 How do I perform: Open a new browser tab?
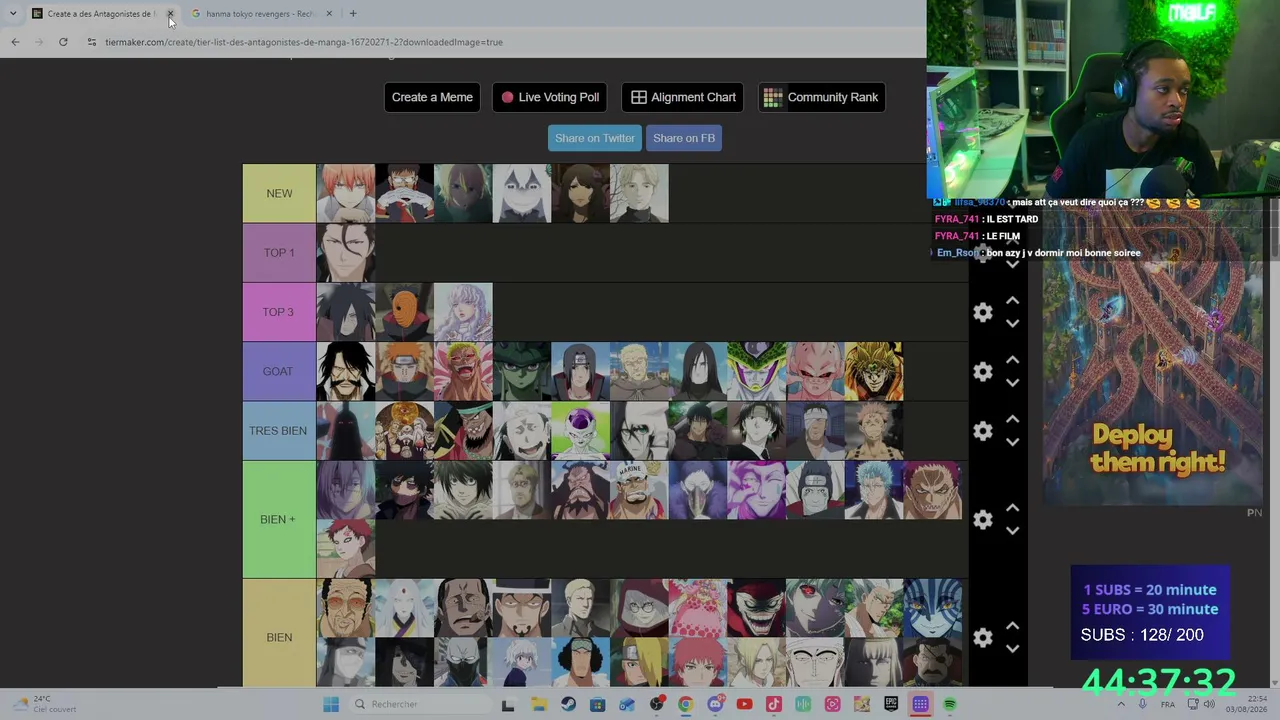pos(353,14)
